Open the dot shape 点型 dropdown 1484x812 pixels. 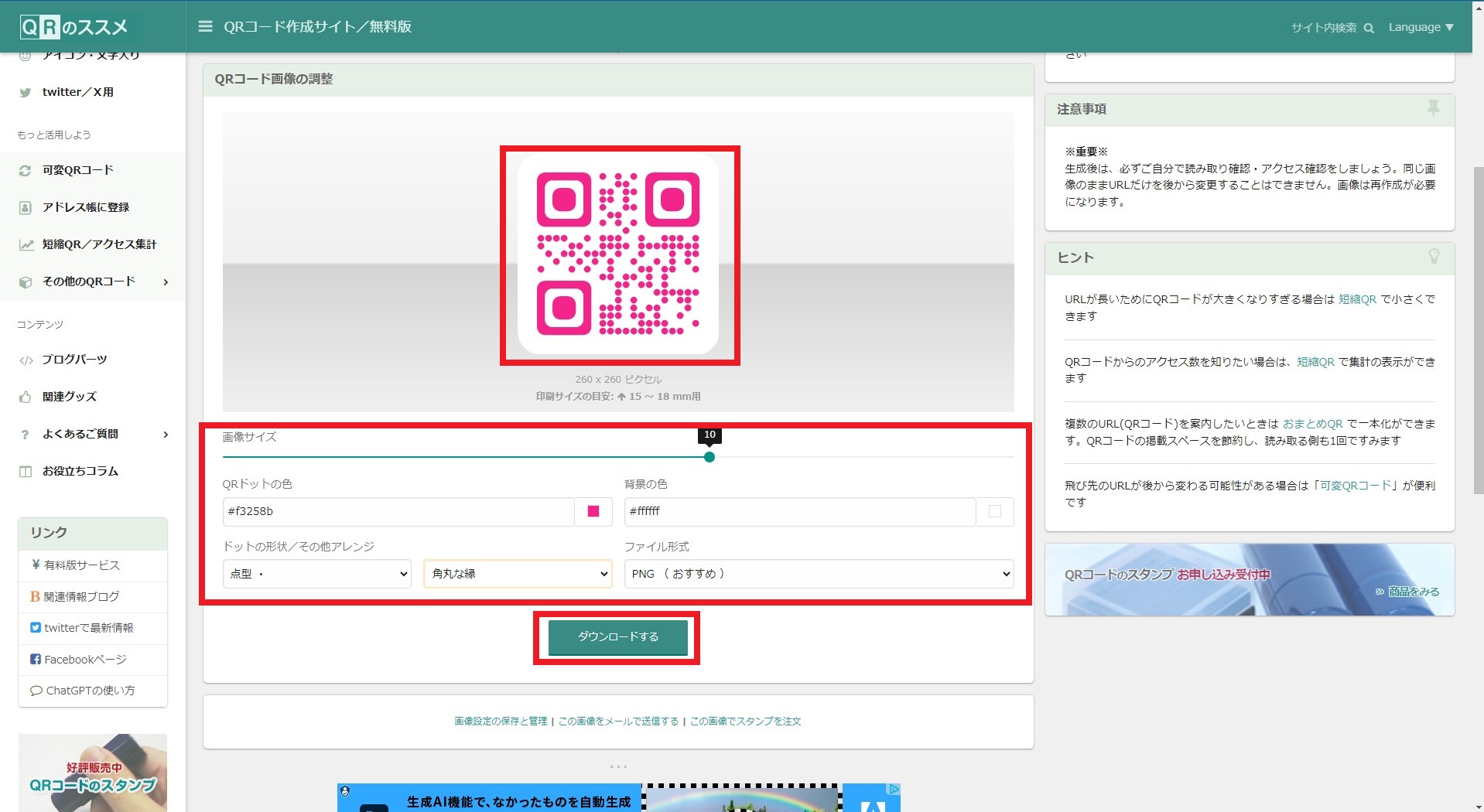(316, 574)
